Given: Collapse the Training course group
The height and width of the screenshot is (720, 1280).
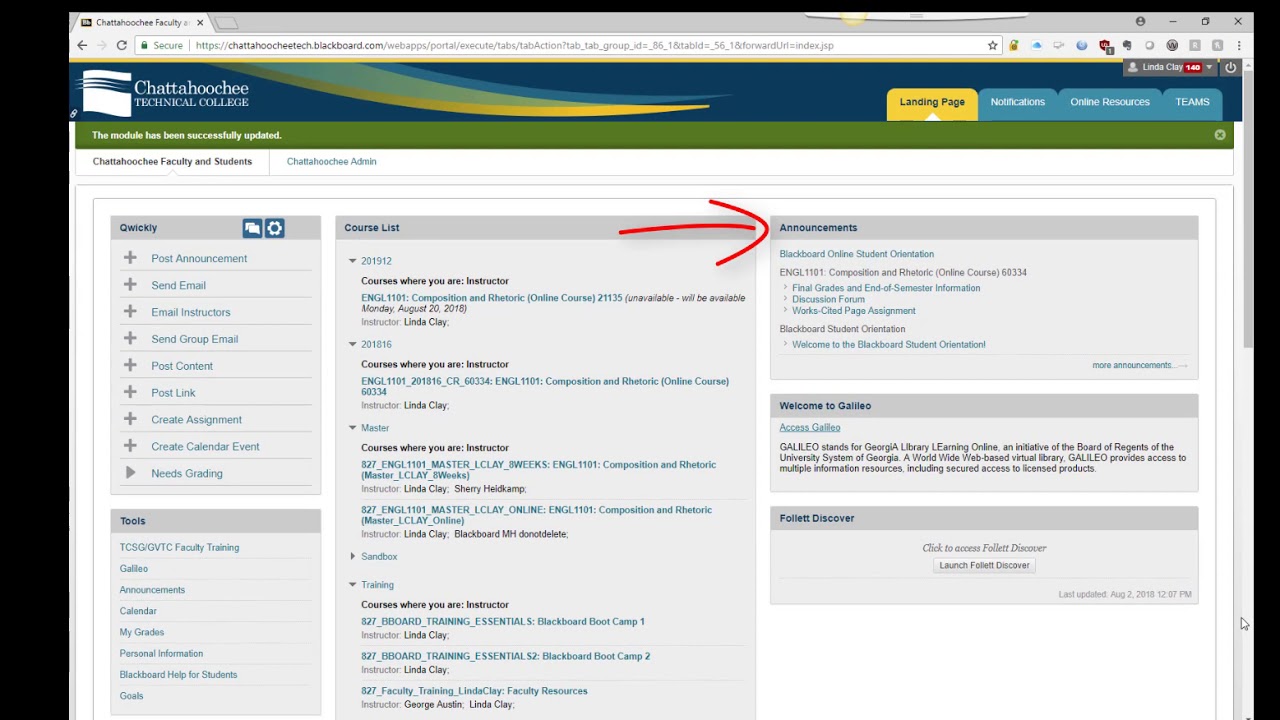Looking at the screenshot, I should pos(352,585).
